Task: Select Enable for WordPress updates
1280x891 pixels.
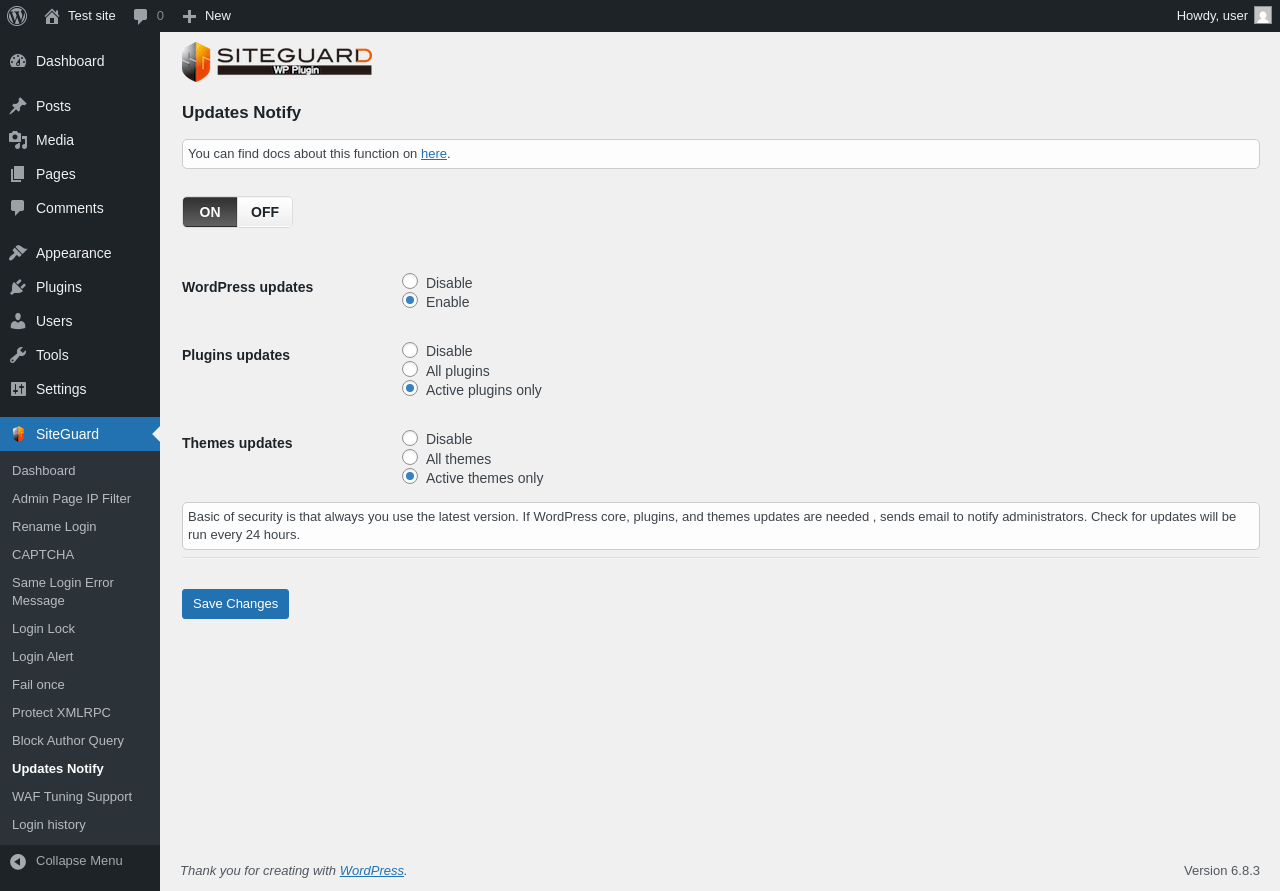Action: pos(410,300)
